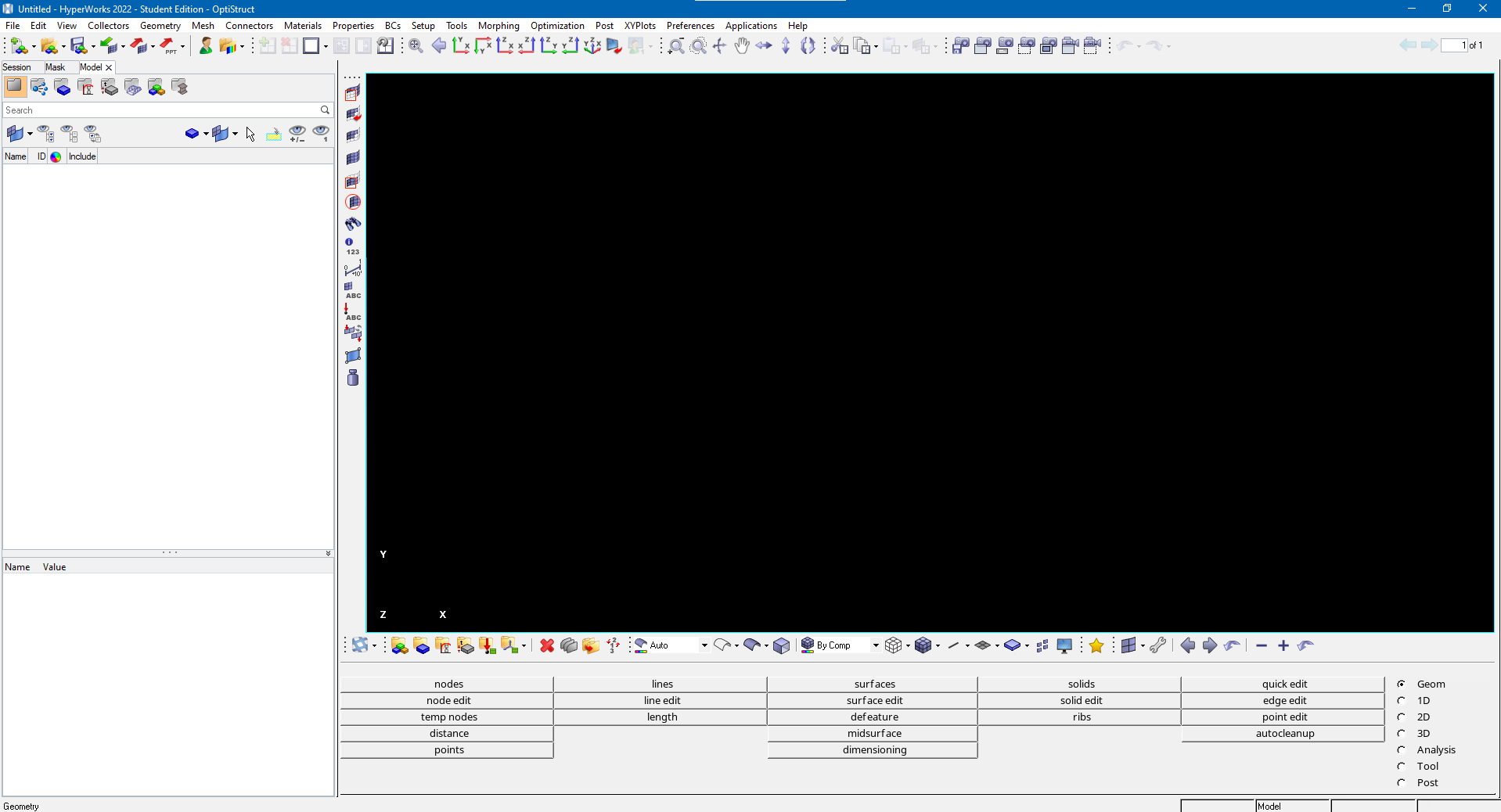
Task: Open the user profiles icon
Action: click(206, 45)
